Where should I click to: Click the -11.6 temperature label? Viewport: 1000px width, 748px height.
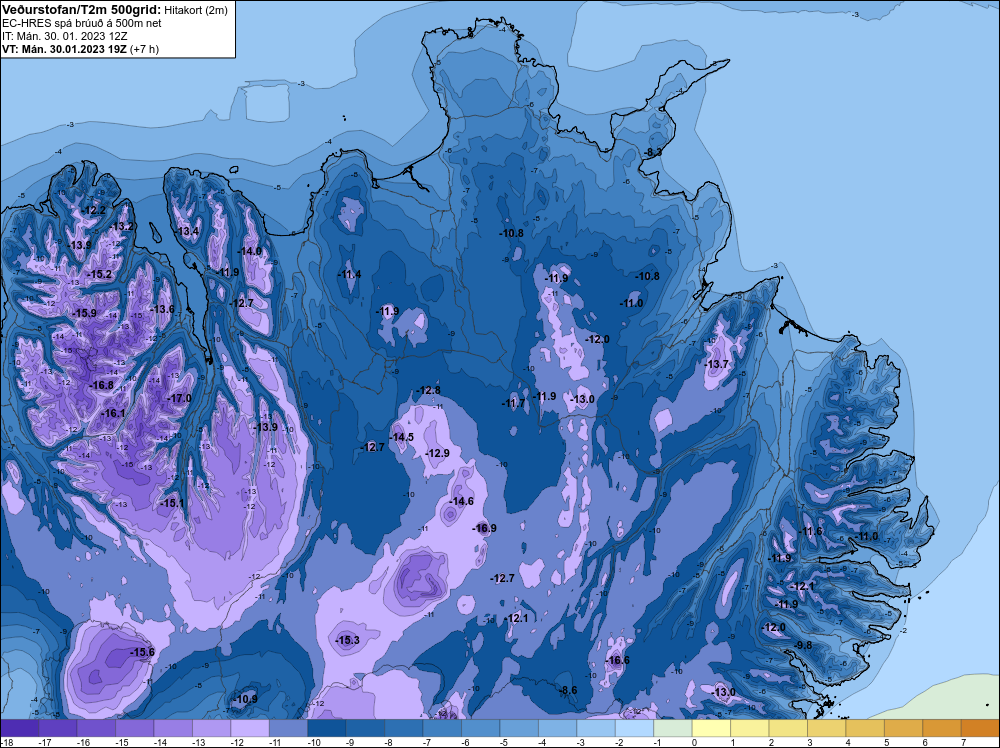[x=811, y=531]
